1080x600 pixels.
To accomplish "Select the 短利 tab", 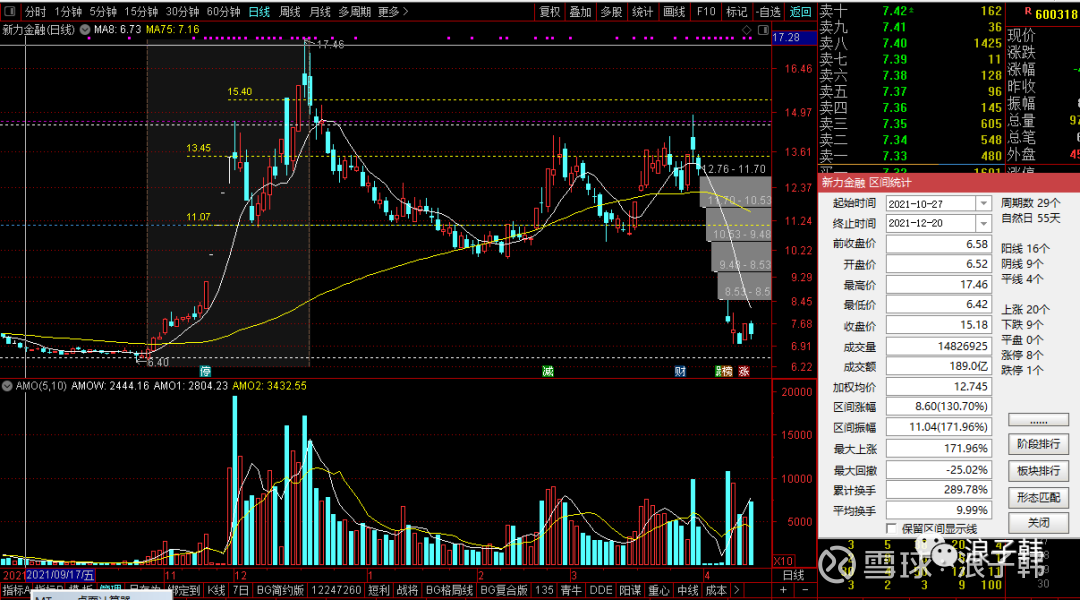I will (x=378, y=590).
